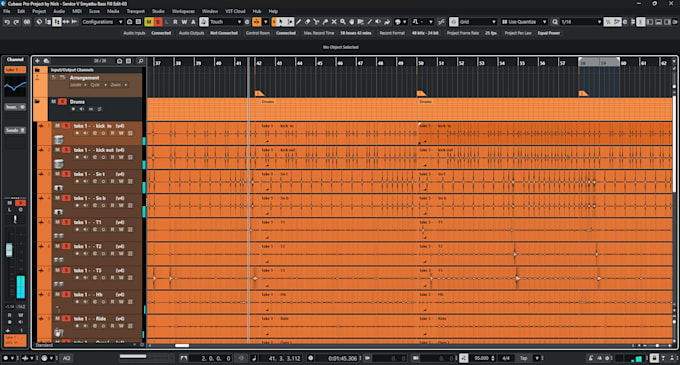Open the Transport menu
This screenshot has width=680, height=365.
click(136, 11)
